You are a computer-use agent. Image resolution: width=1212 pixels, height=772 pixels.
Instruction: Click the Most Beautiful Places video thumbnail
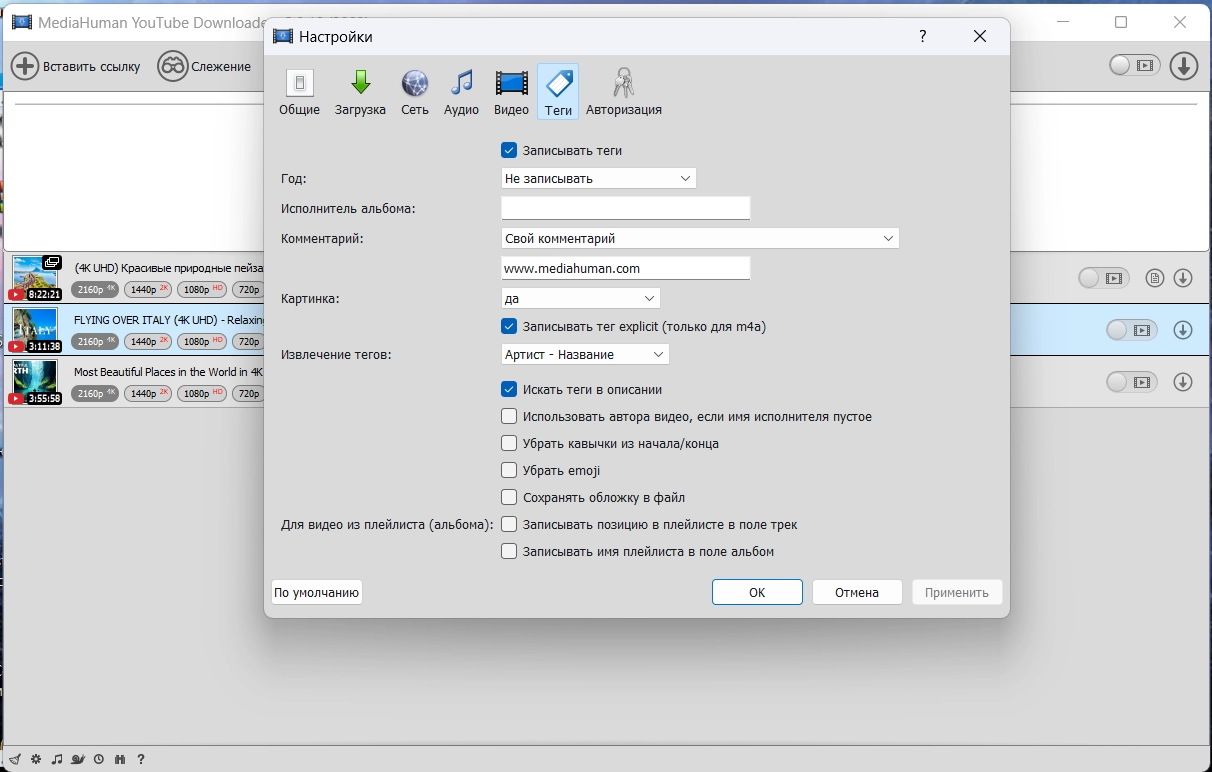(x=35, y=382)
